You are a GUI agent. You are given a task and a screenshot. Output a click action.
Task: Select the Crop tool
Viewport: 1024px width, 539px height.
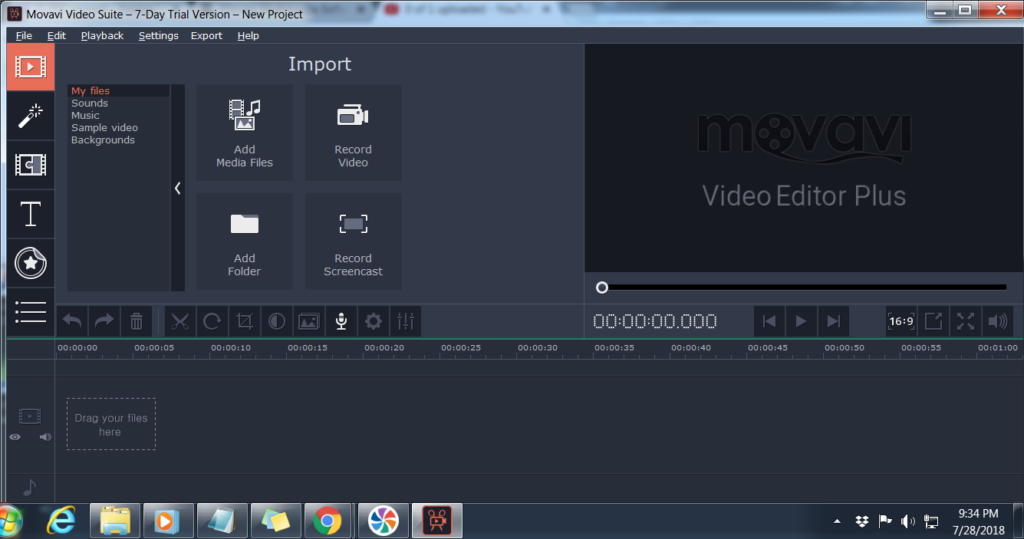[x=244, y=321]
